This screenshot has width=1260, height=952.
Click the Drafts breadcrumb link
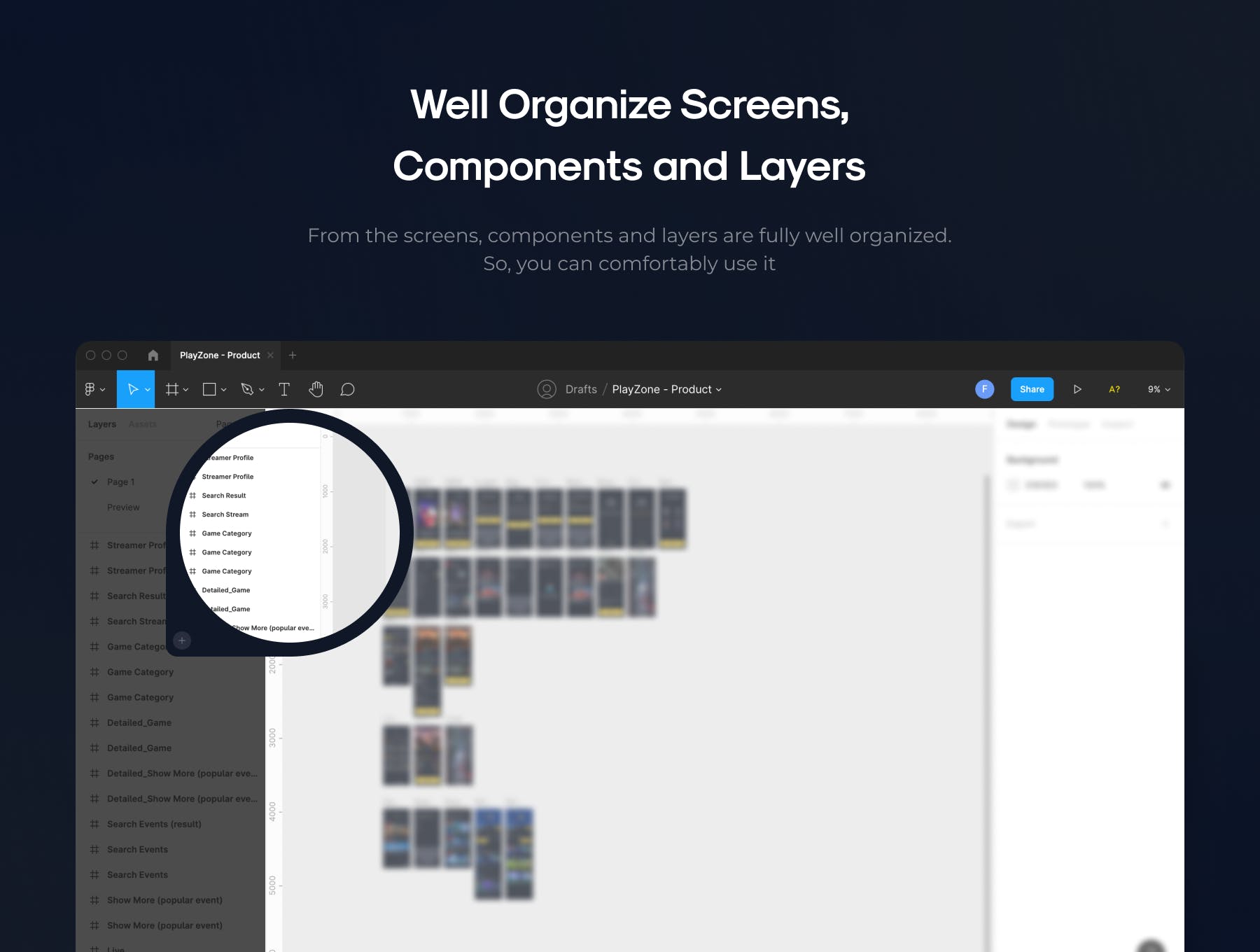581,389
